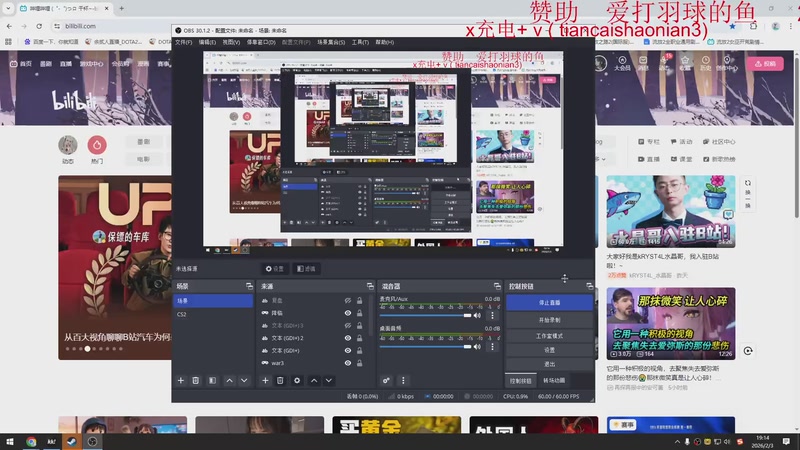
Task: Delete the selected source with the Sources panel trash icon
Action: tap(280, 381)
